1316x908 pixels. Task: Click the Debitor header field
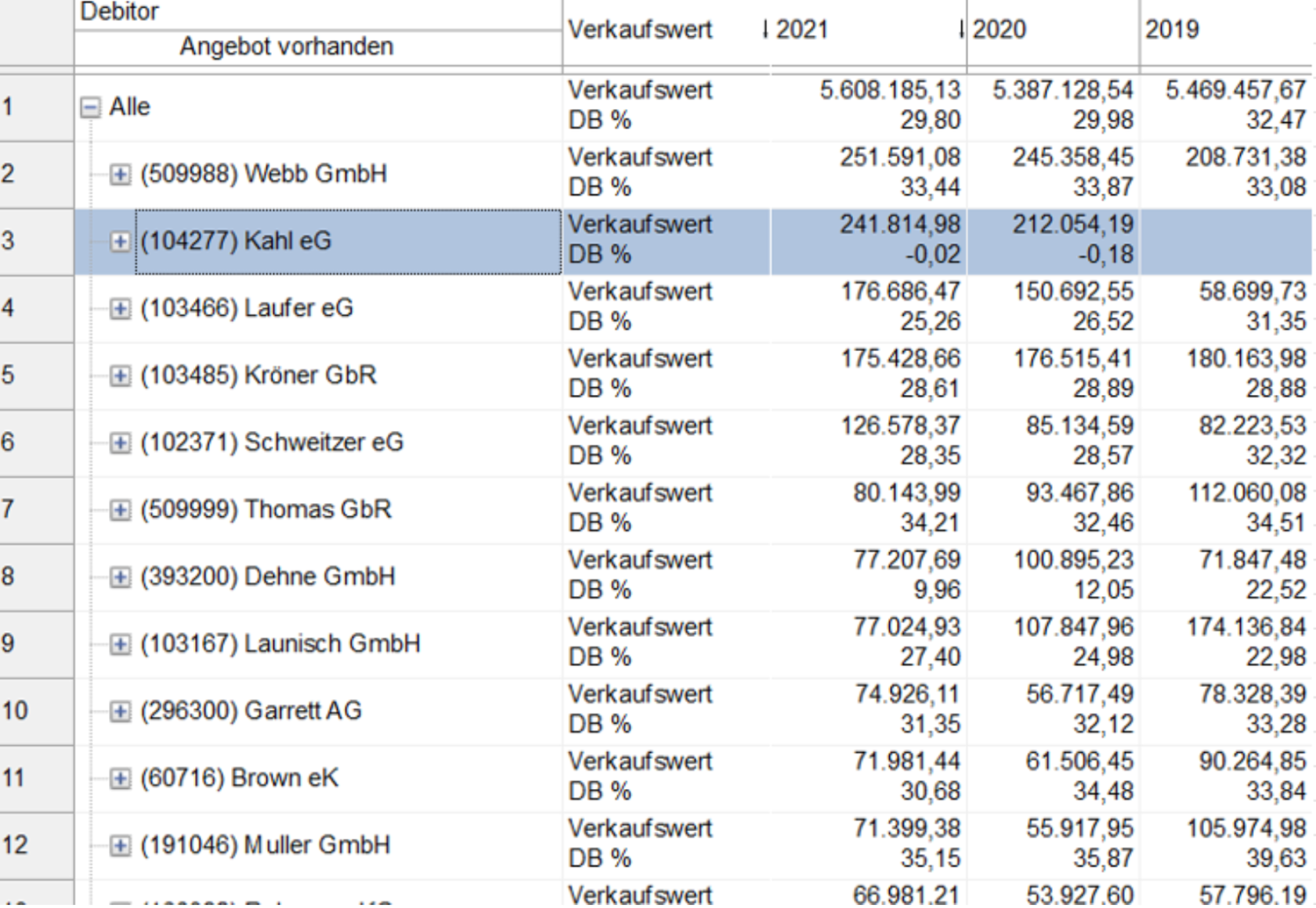click(x=318, y=14)
